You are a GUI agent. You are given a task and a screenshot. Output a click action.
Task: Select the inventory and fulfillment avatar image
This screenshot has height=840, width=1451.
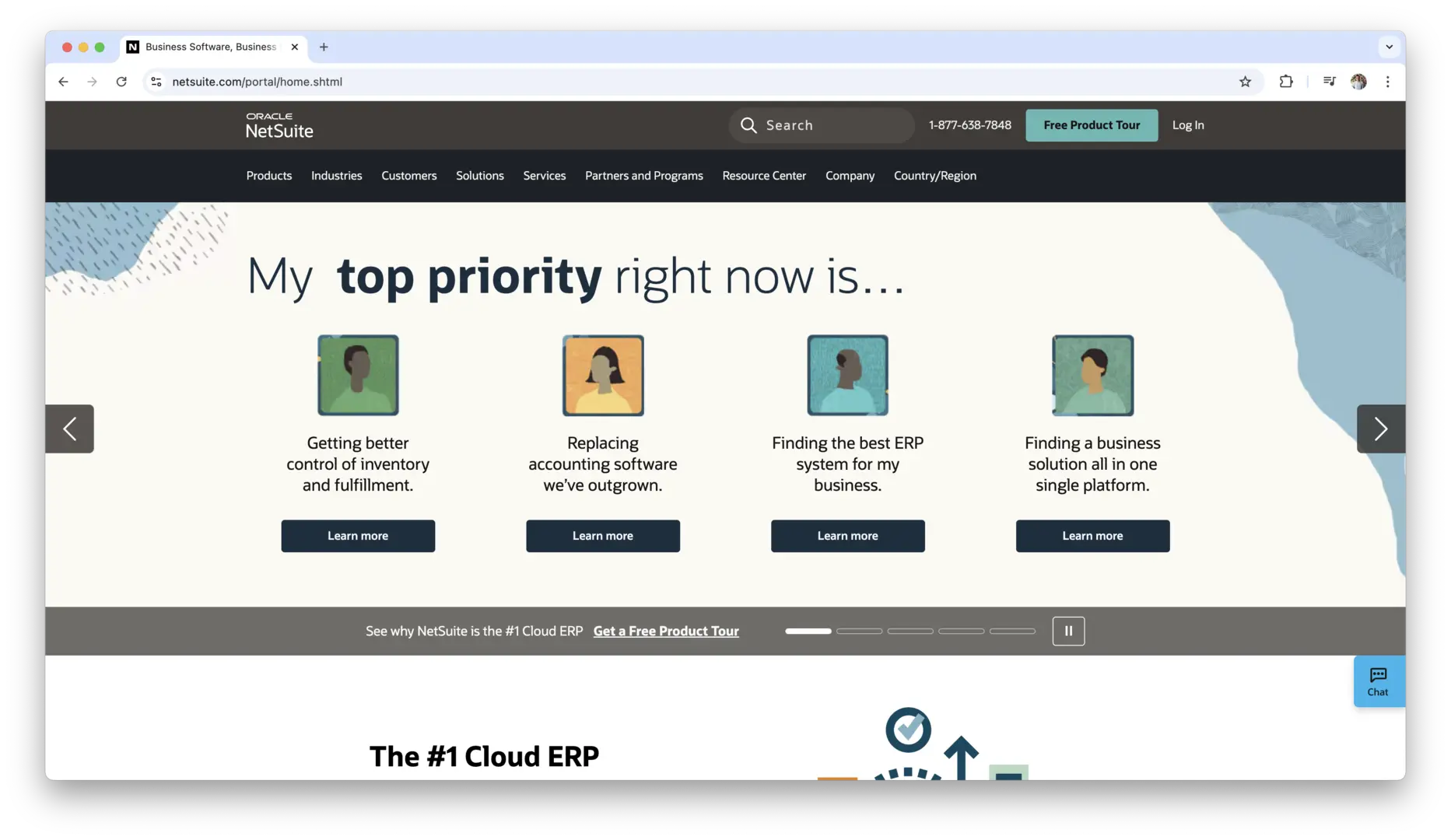click(x=358, y=376)
